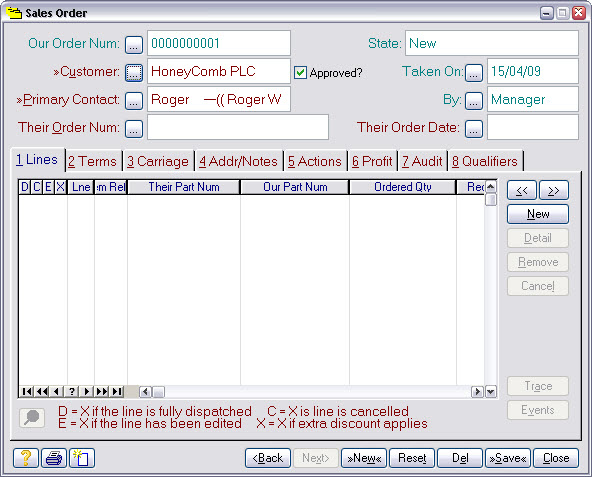Open the Customer lookup button

(134, 73)
